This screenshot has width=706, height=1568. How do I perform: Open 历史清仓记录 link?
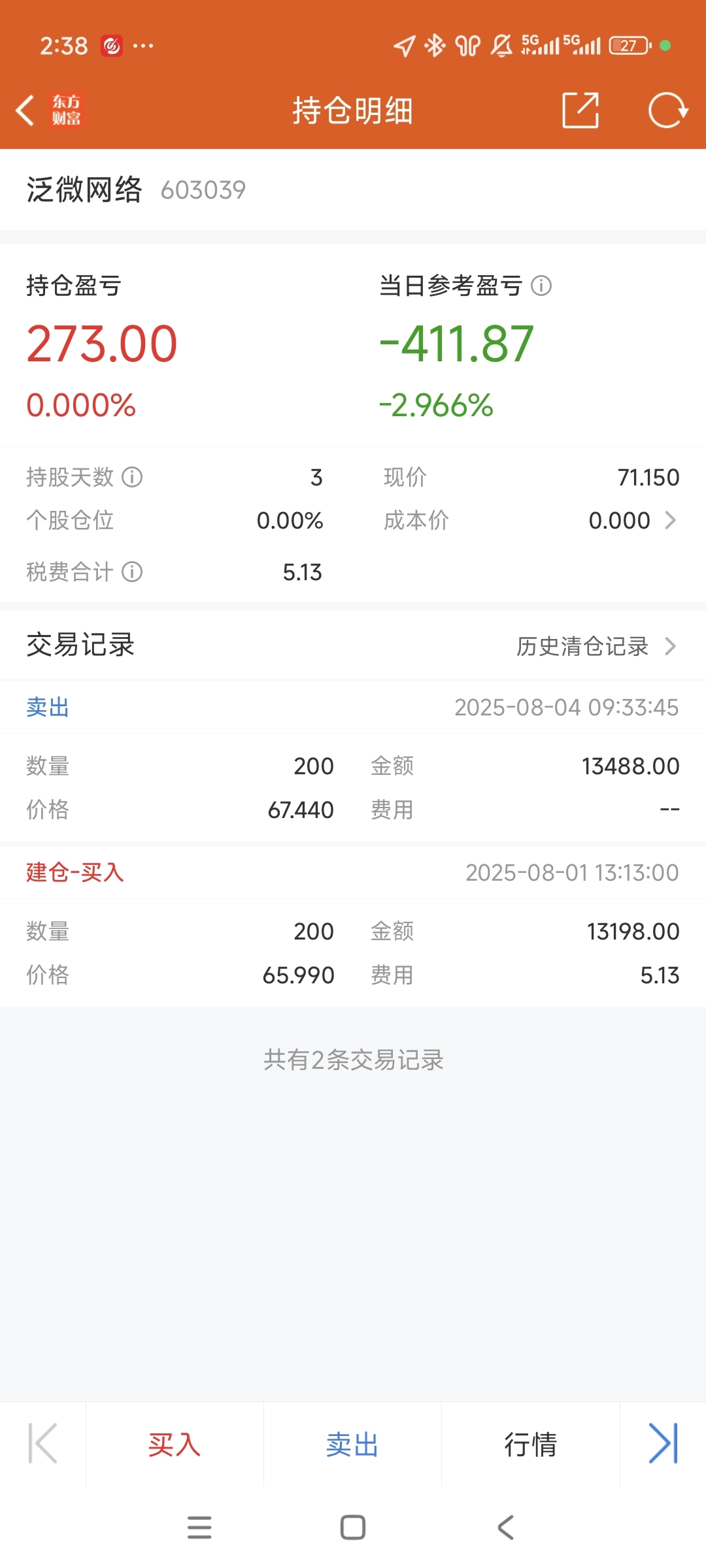[582, 646]
